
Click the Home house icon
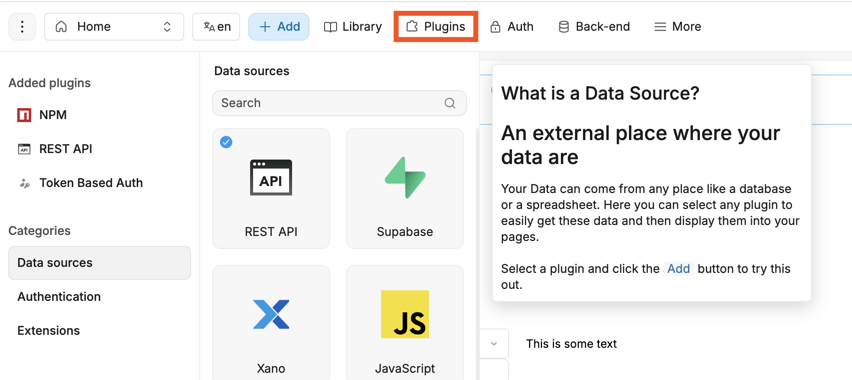coord(61,27)
